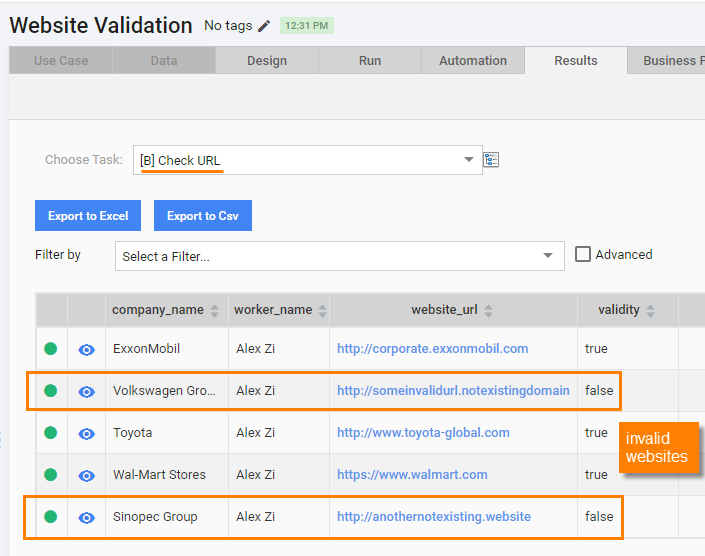Click Alex Zi in the Wal-Mart Stores row
Screen dimensions: 705x556
pyautogui.click(x=255, y=474)
